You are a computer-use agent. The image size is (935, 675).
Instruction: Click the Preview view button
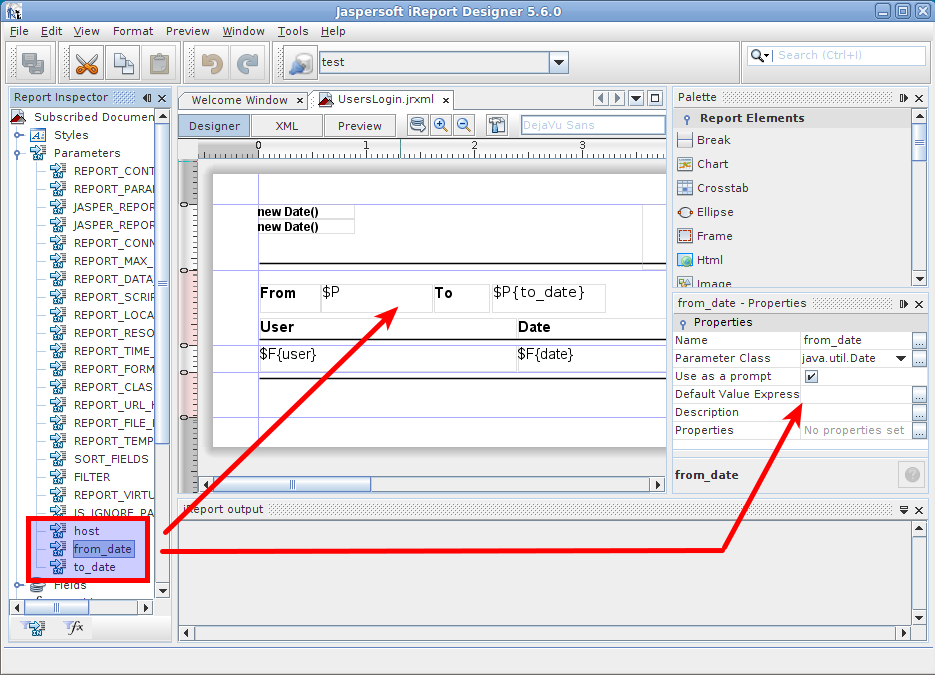360,126
